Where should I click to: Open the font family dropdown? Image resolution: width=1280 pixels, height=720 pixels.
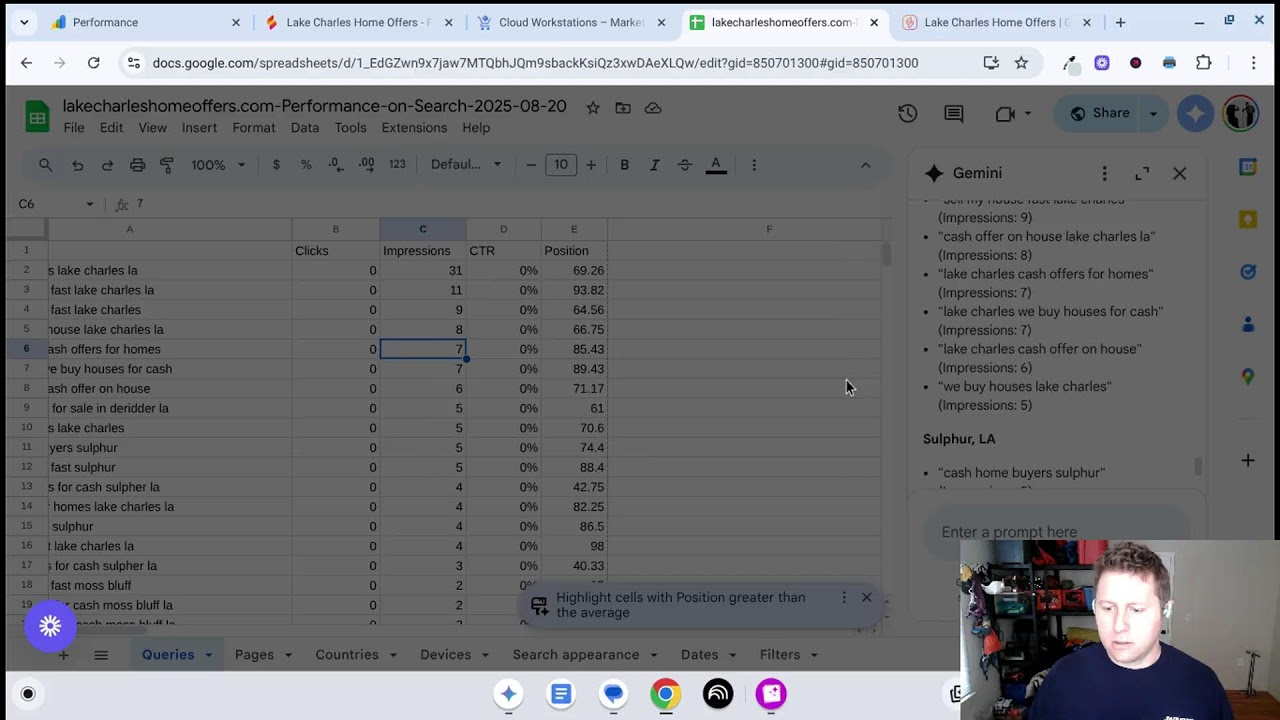(x=466, y=165)
